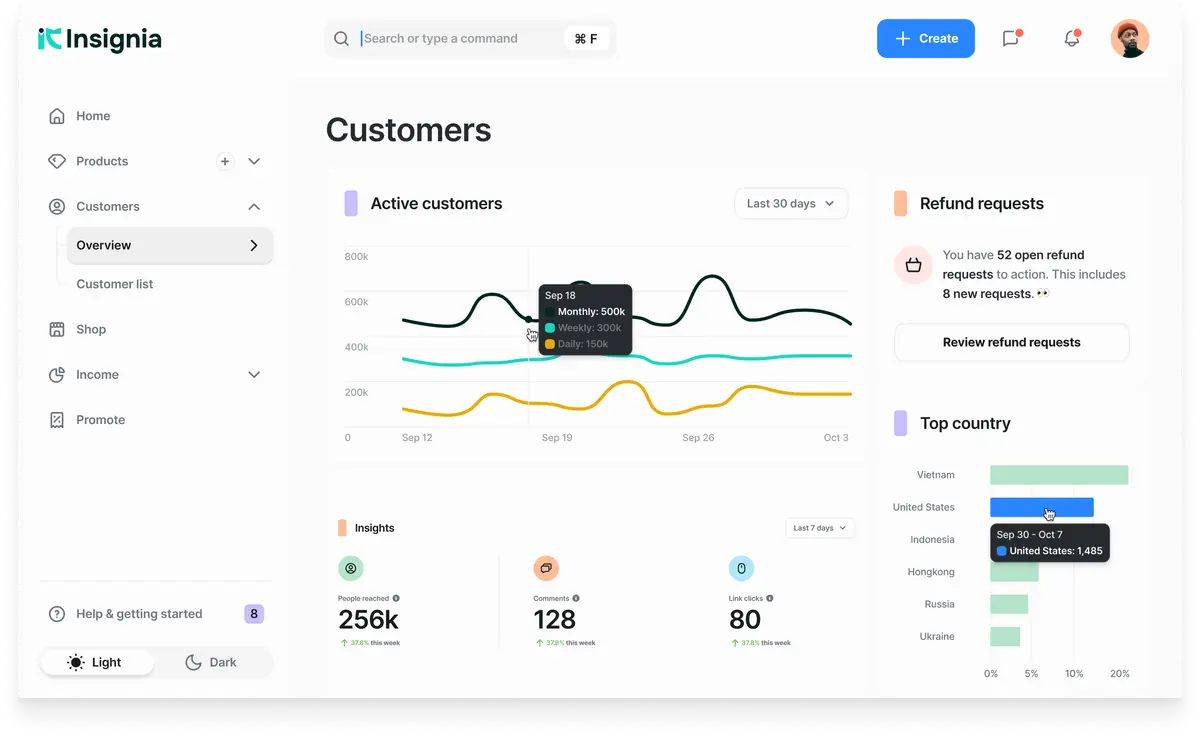Open the chat messages icon
The image size is (1200, 737).
[x=1011, y=39]
